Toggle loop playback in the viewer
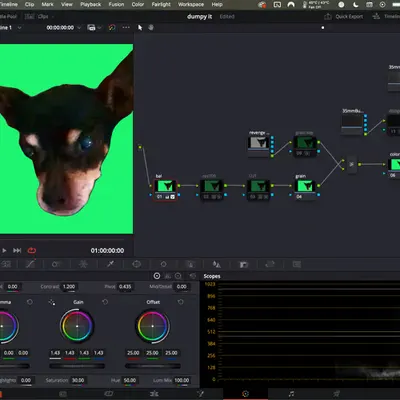Viewport: 400px width, 400px height. pos(32,250)
